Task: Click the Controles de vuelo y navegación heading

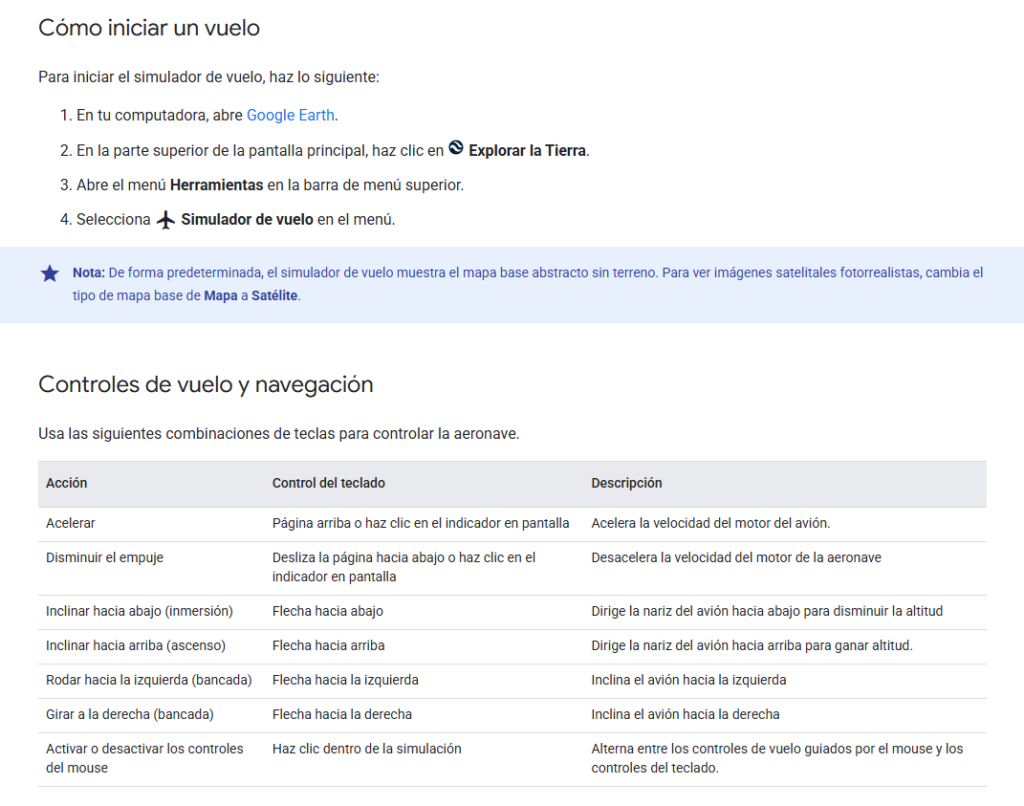Action: click(x=206, y=384)
